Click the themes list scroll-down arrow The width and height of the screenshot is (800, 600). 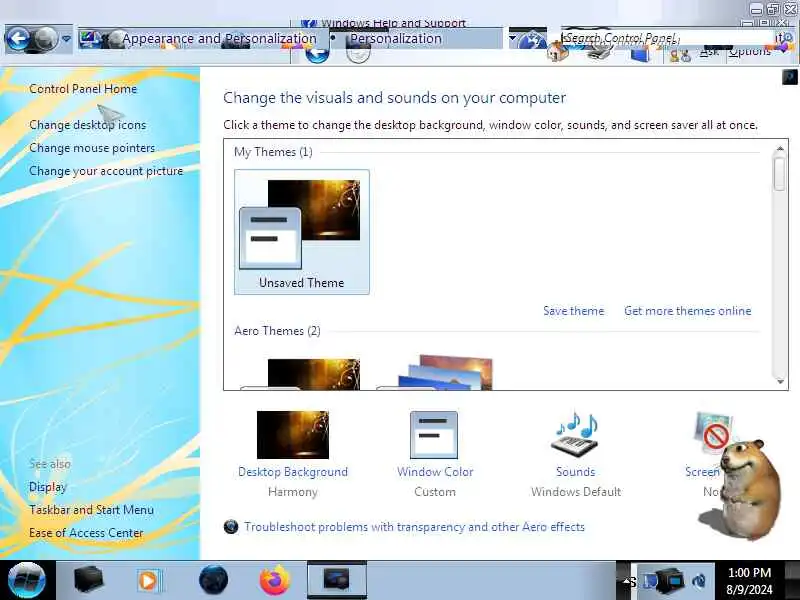click(780, 381)
